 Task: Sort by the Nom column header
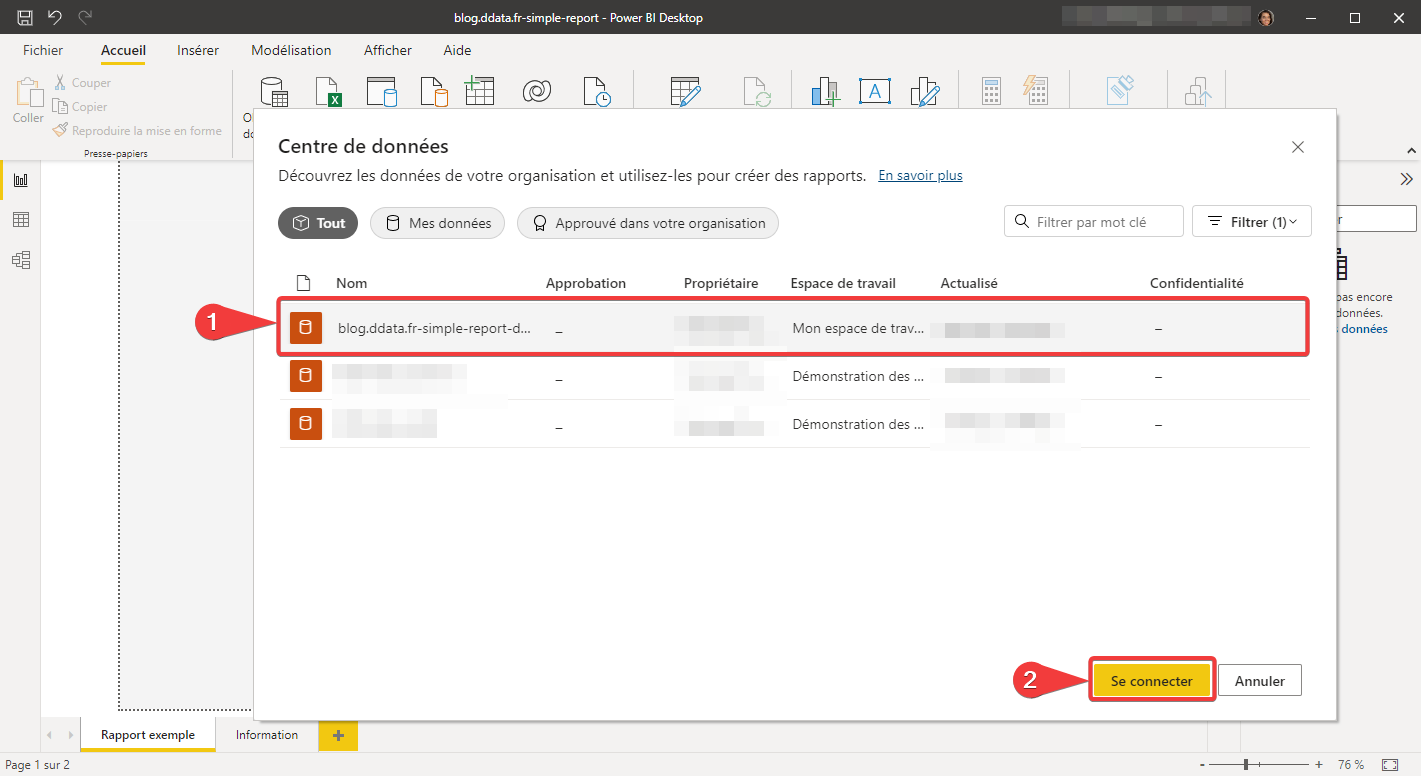click(x=351, y=283)
